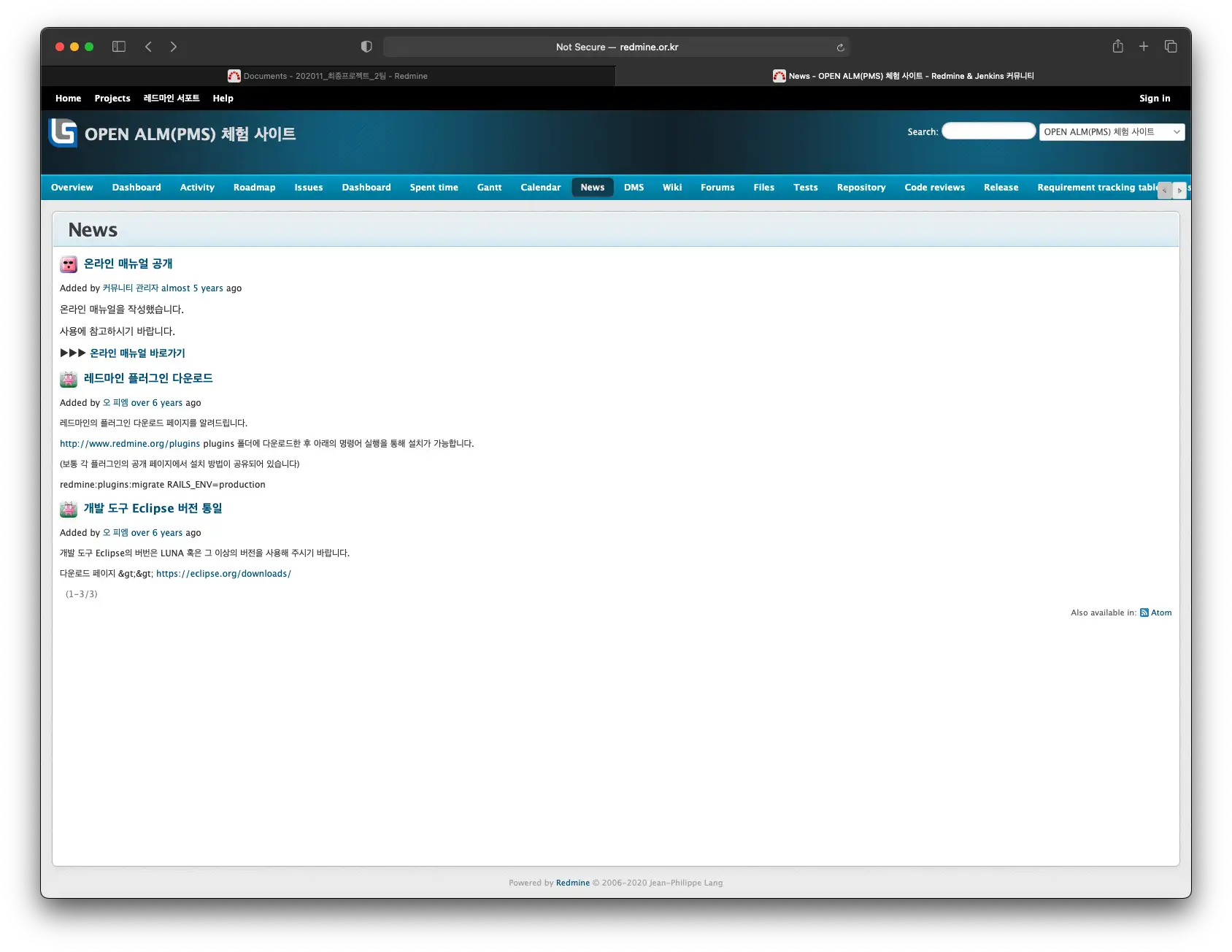Viewport: 1232px width, 952px height.
Task: Click the Safari address bar
Action: pyautogui.click(x=617, y=47)
